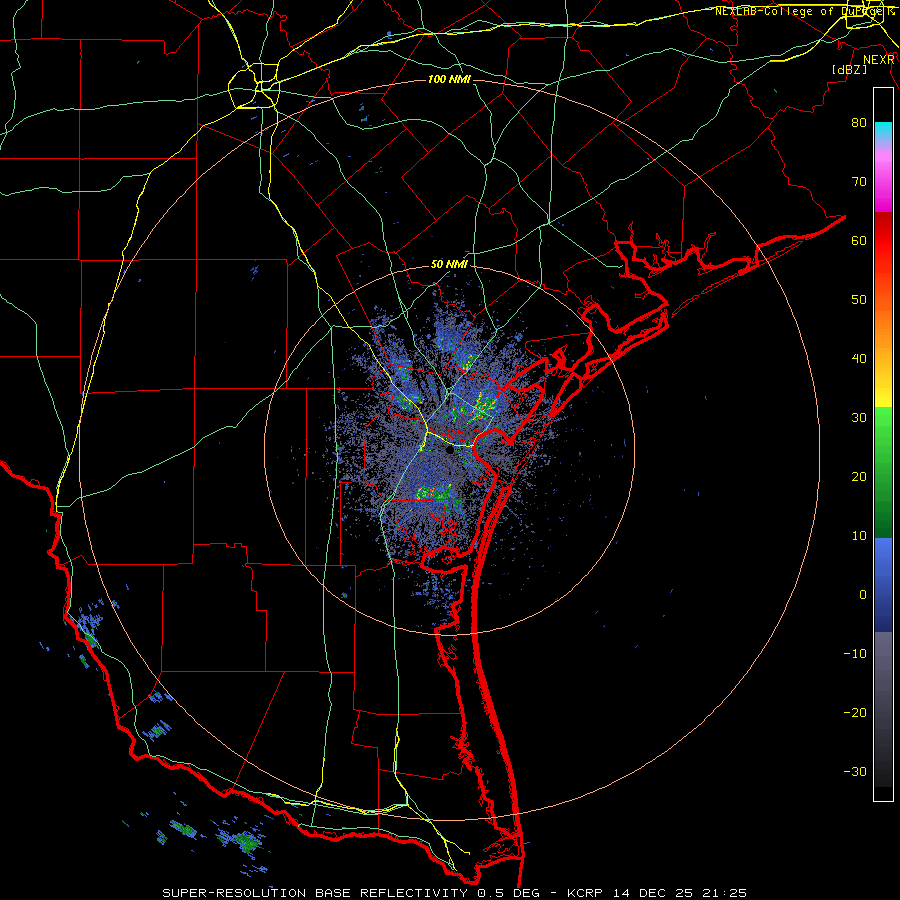Click the -20 value on the dBZ scale
The image size is (900, 900).
pos(855,713)
